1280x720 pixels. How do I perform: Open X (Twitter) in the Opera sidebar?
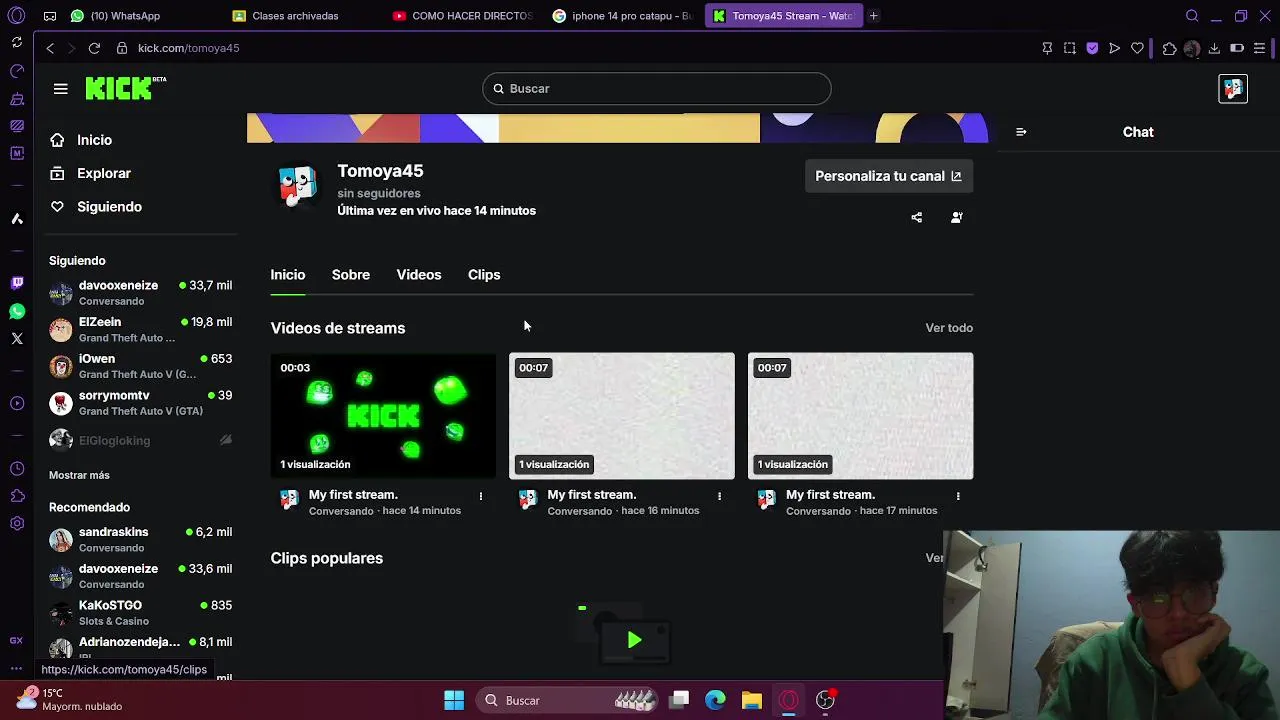point(17,339)
